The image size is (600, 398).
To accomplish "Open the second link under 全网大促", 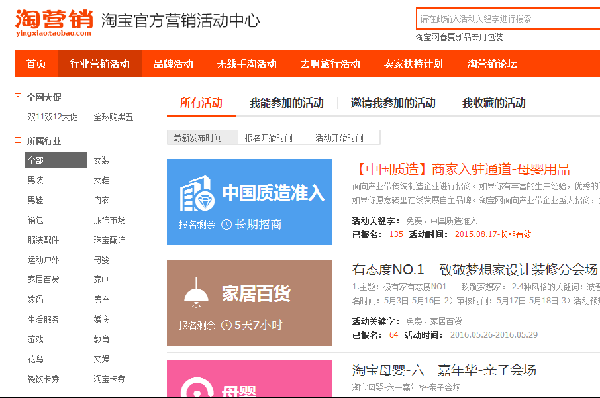I will tap(113, 117).
